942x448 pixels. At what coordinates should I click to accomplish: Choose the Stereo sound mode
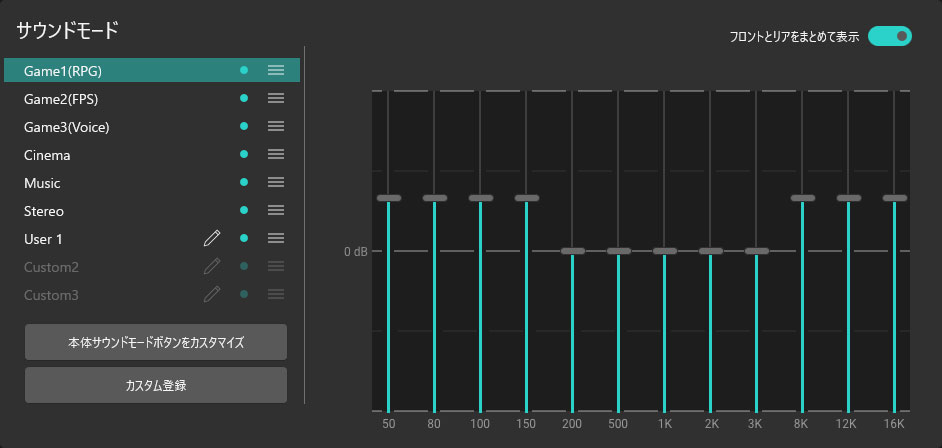[44, 211]
